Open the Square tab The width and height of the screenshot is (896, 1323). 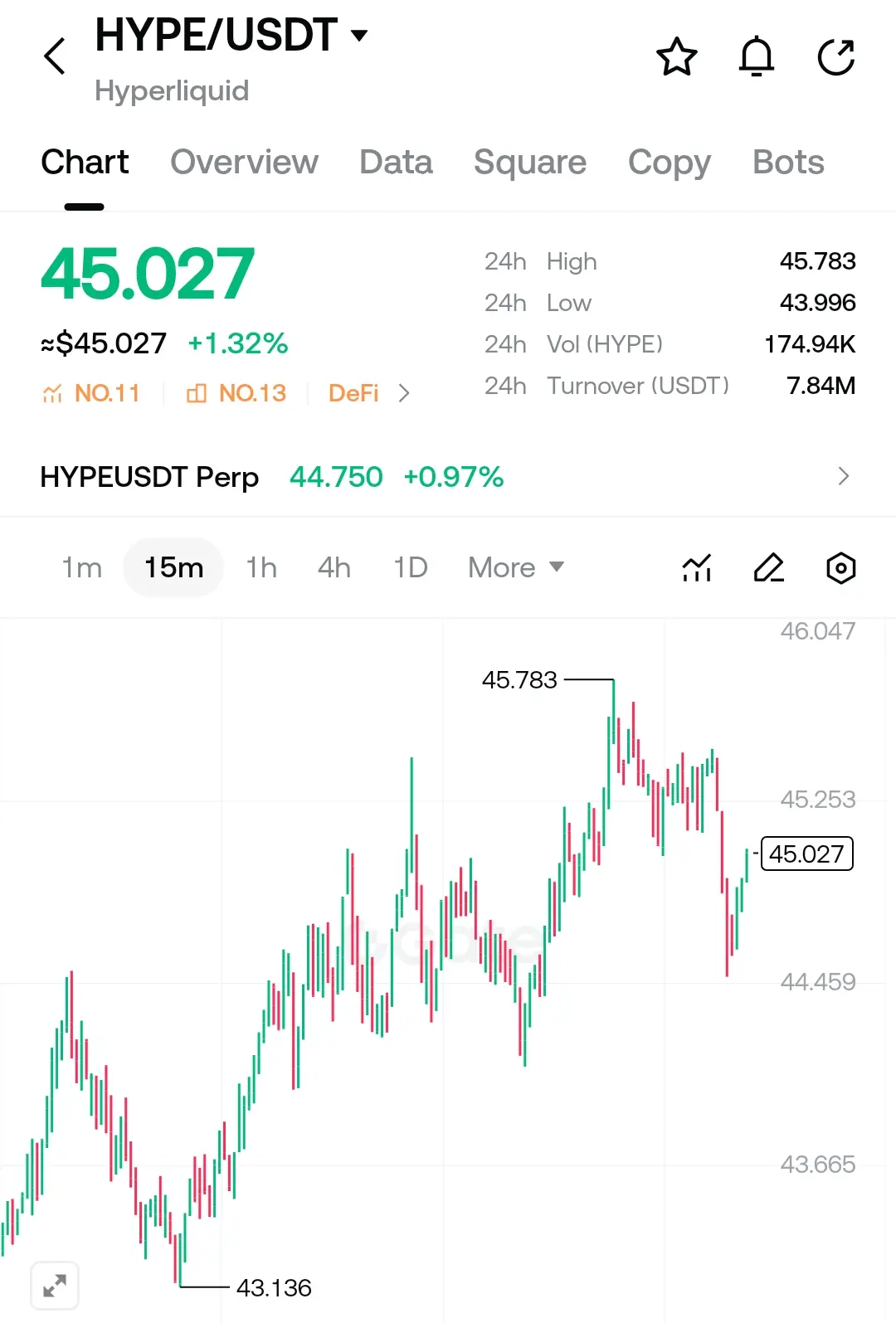[x=530, y=163]
